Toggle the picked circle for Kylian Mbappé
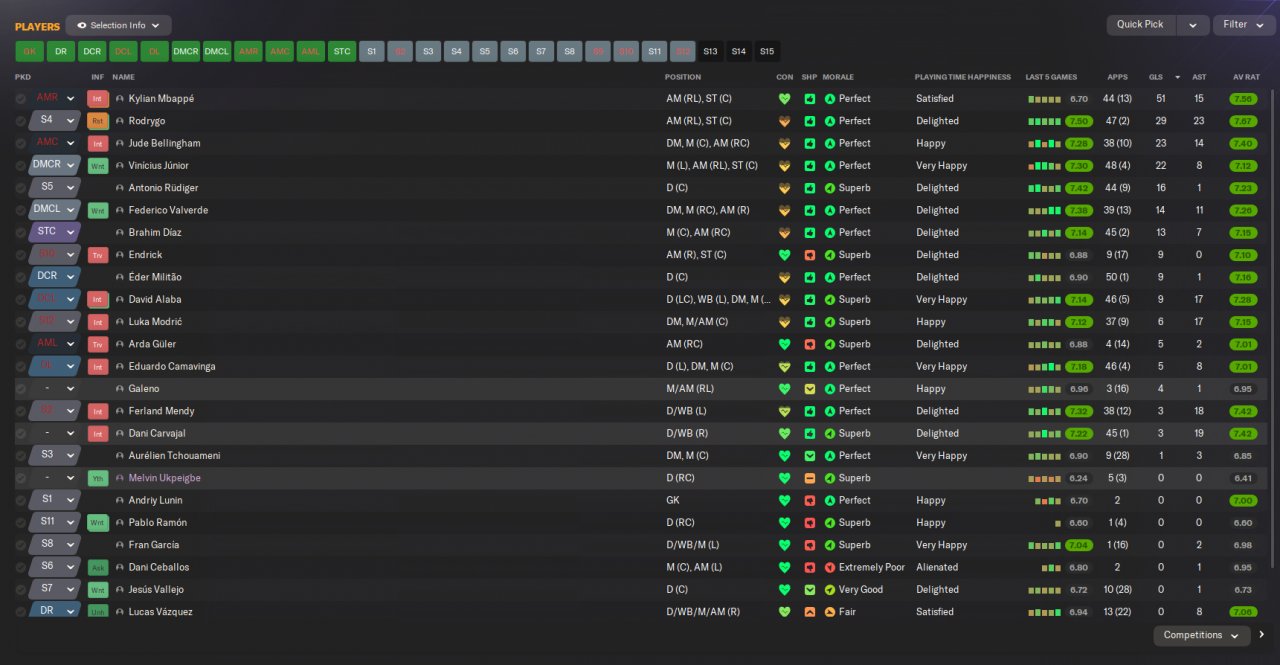 click(21, 99)
